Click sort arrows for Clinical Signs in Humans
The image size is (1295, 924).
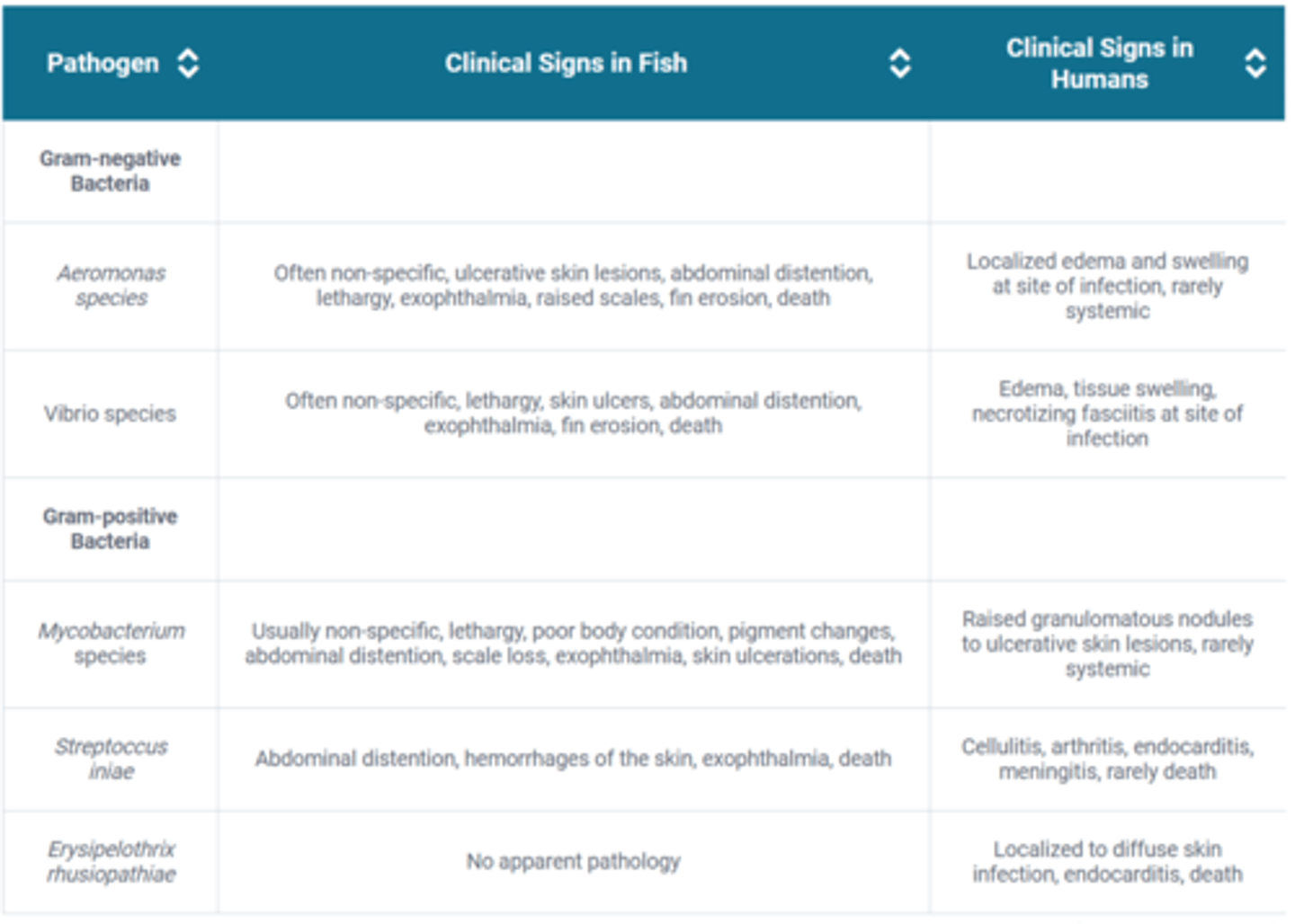1255,63
